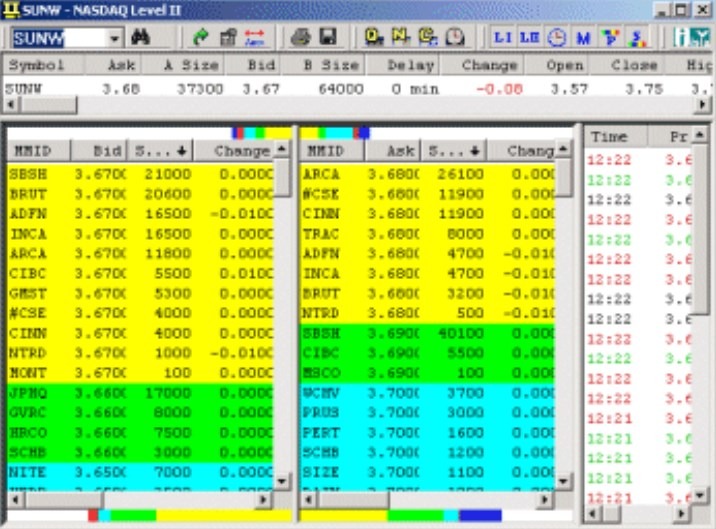Viewport: 716px width, 529px height.
Task: Open the LII Level II window icon
Action: coord(530,37)
